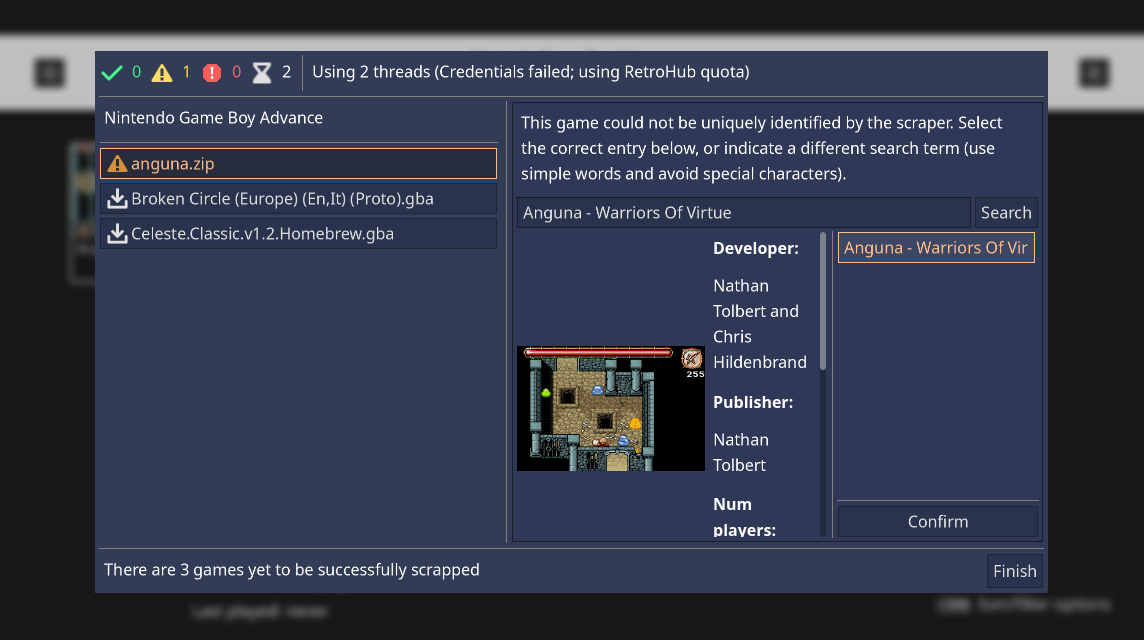The height and width of the screenshot is (640, 1144).
Task: Click the yellow warning triangle counter icon
Action: [x=162, y=72]
